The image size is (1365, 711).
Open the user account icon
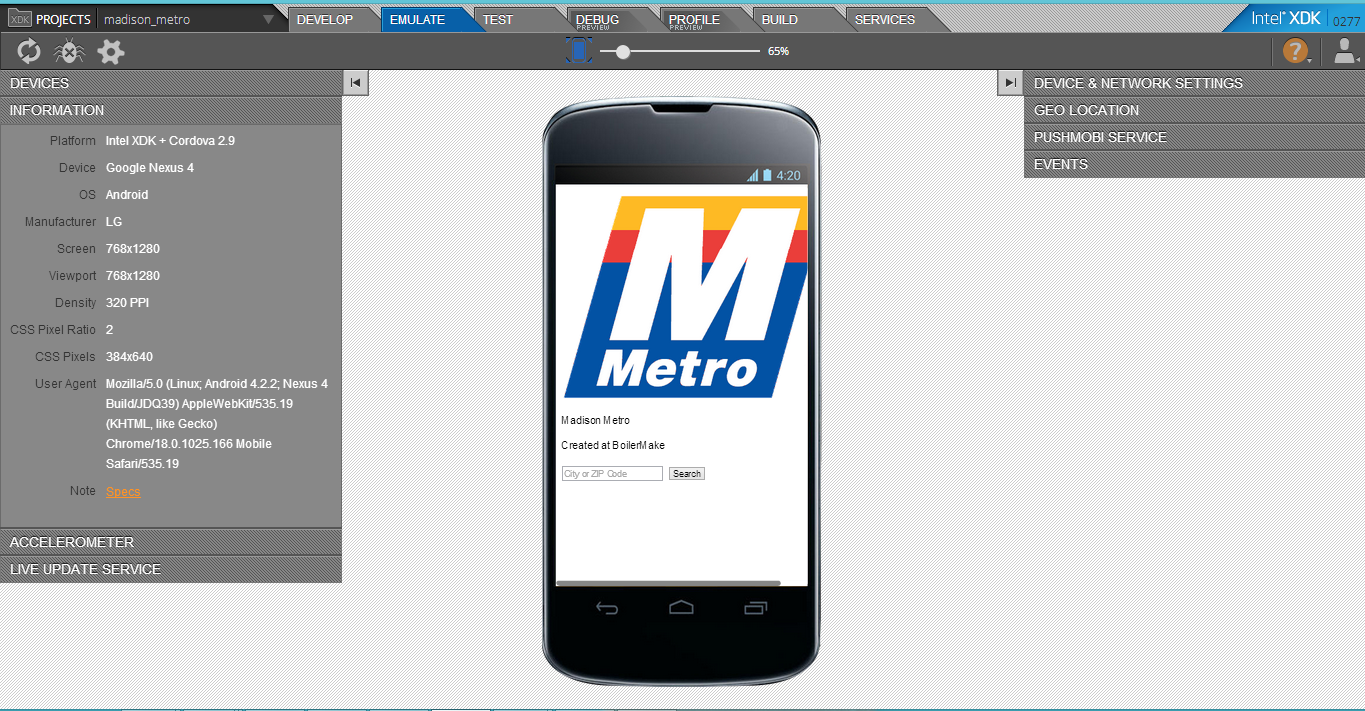point(1346,51)
